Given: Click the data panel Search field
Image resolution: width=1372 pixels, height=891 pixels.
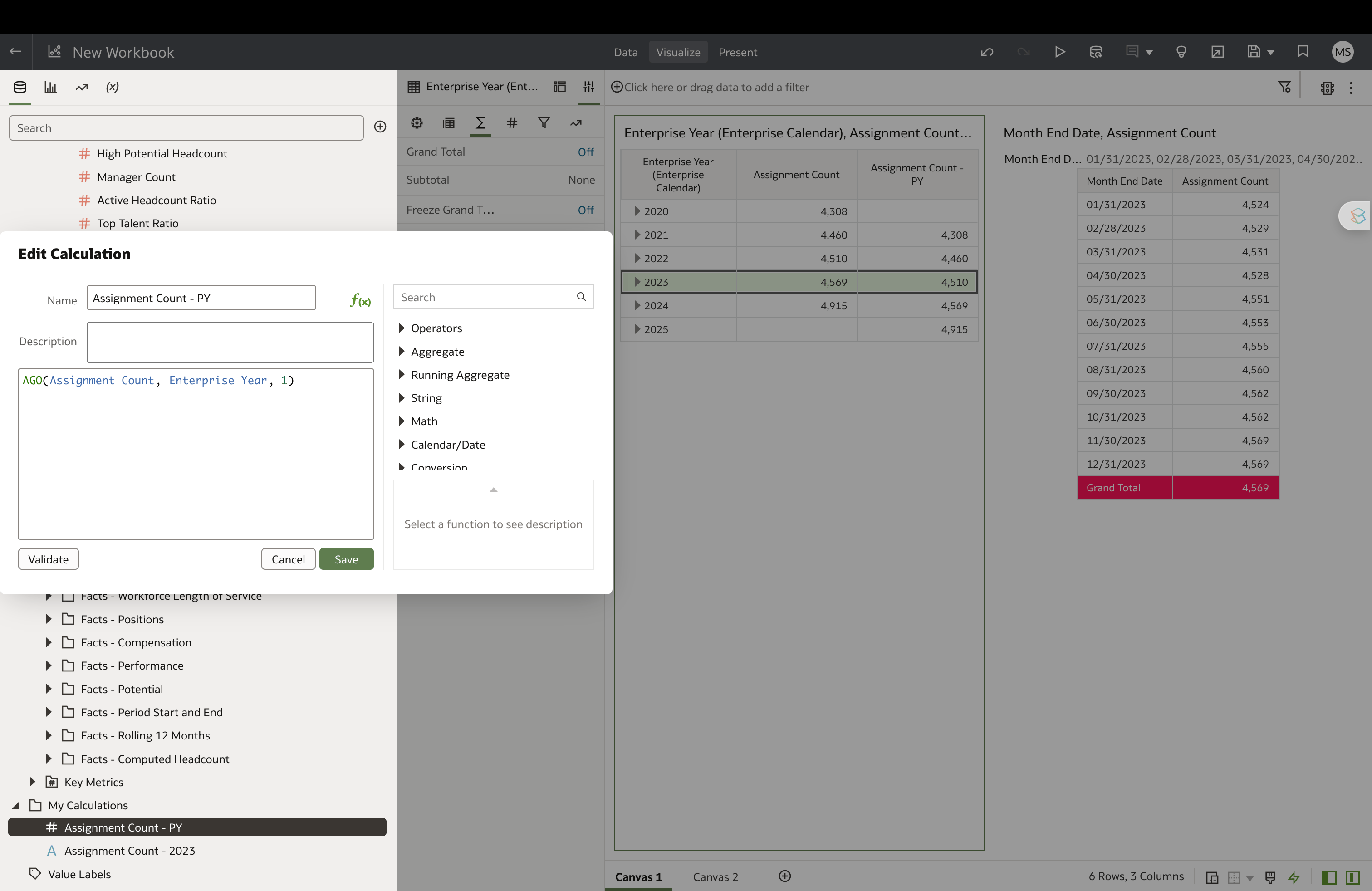Looking at the screenshot, I should [x=186, y=128].
